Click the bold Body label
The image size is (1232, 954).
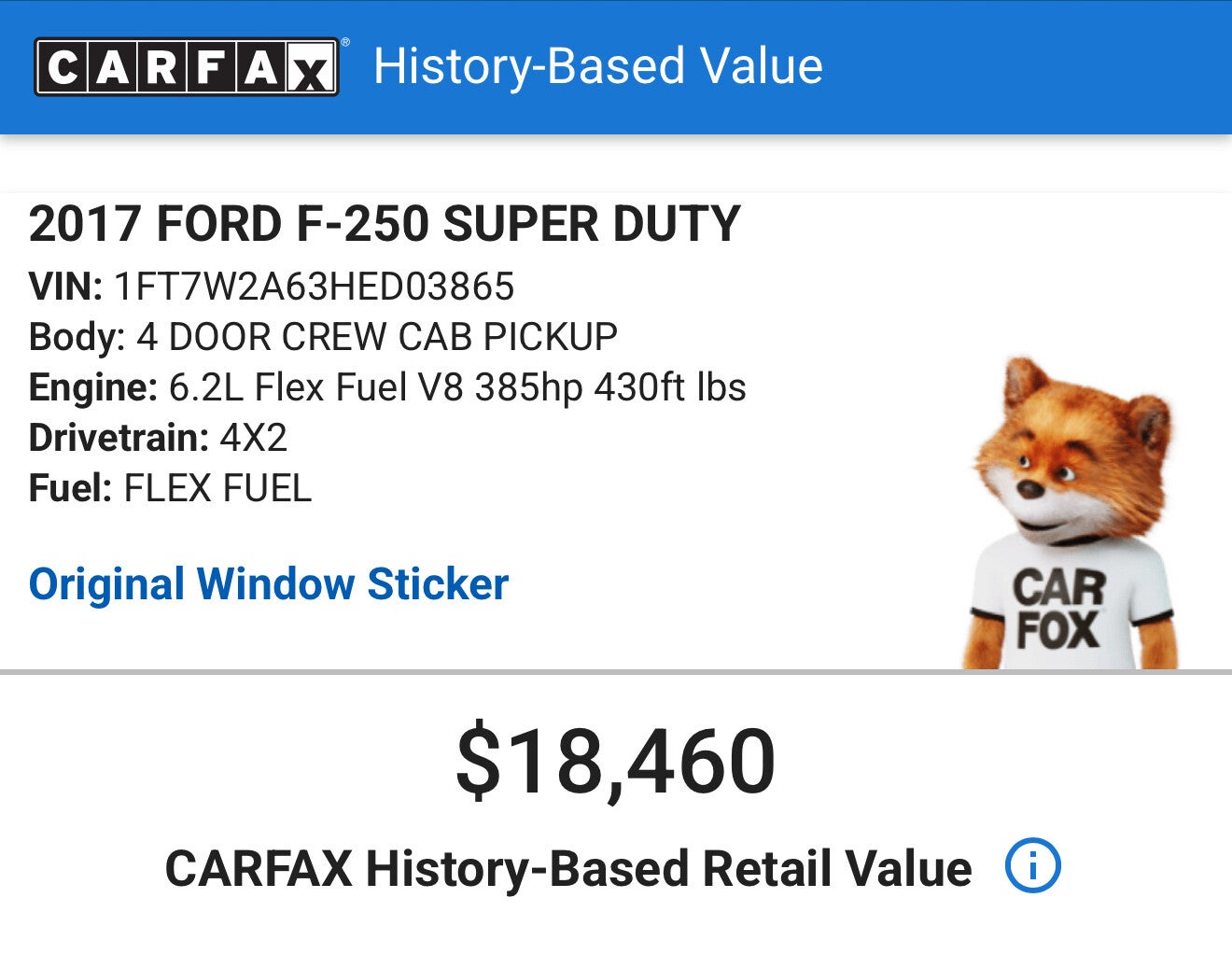(77, 337)
